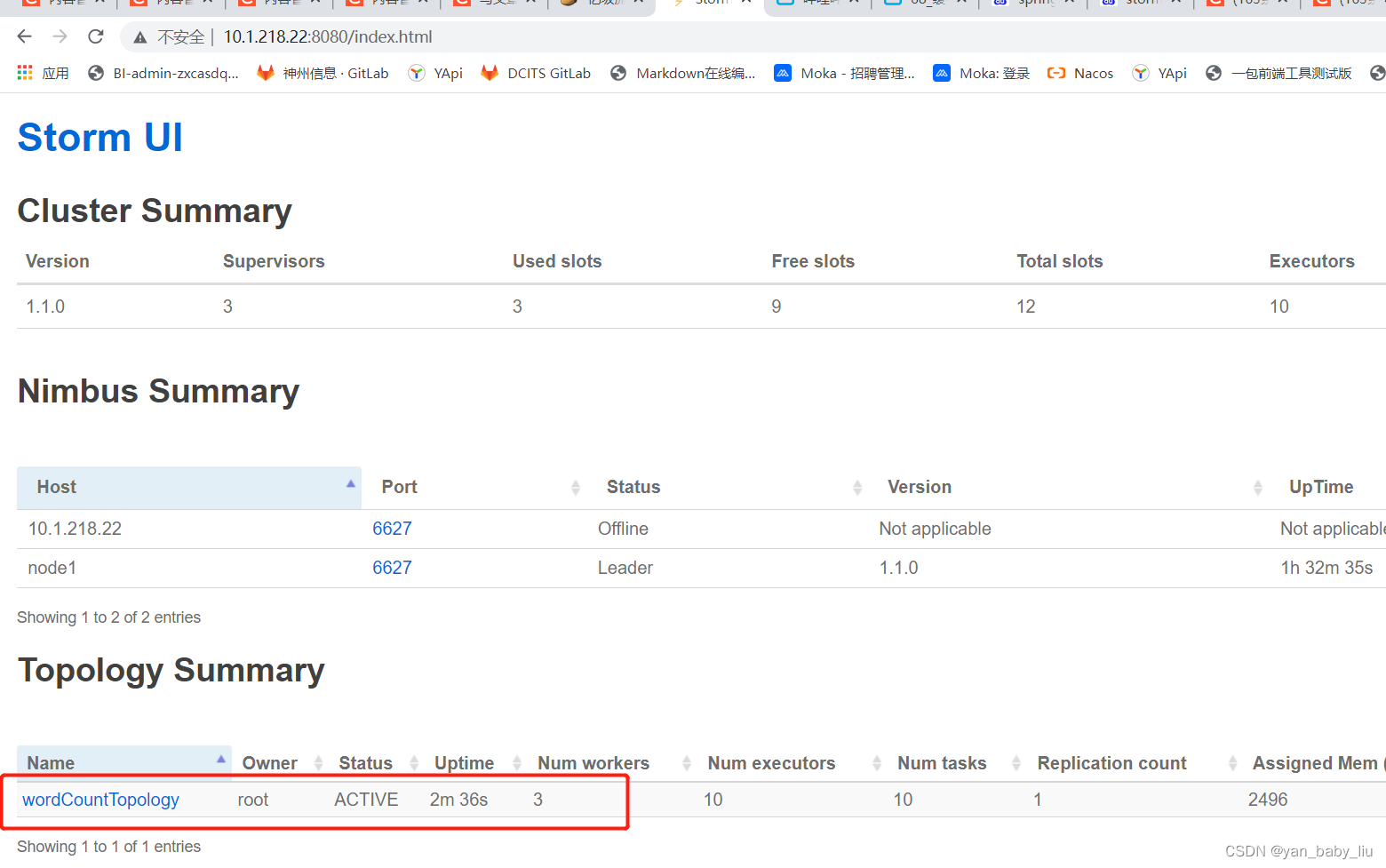Reload the Storm UI page

[x=96, y=36]
